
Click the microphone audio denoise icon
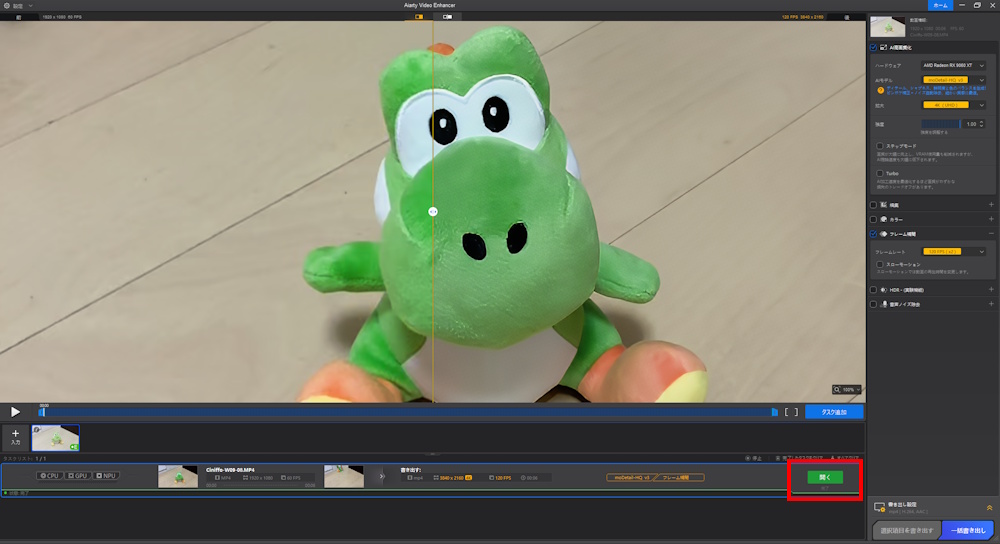click(884, 305)
